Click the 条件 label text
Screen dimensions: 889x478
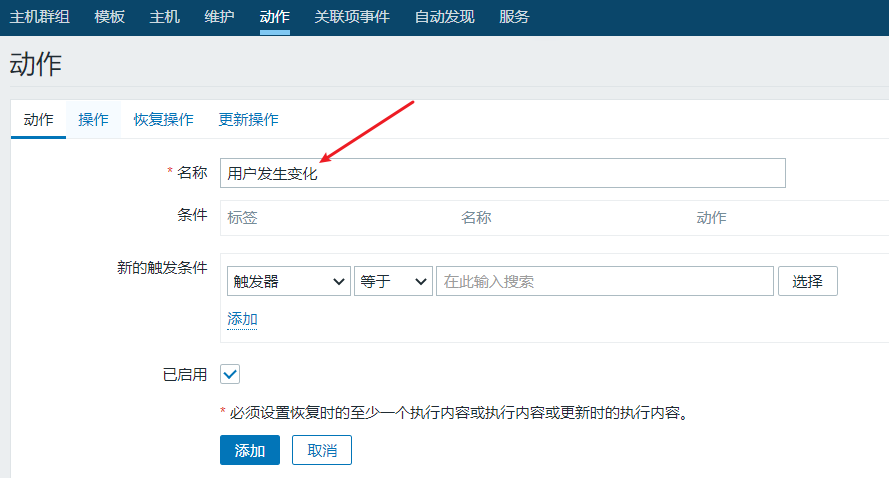192,215
